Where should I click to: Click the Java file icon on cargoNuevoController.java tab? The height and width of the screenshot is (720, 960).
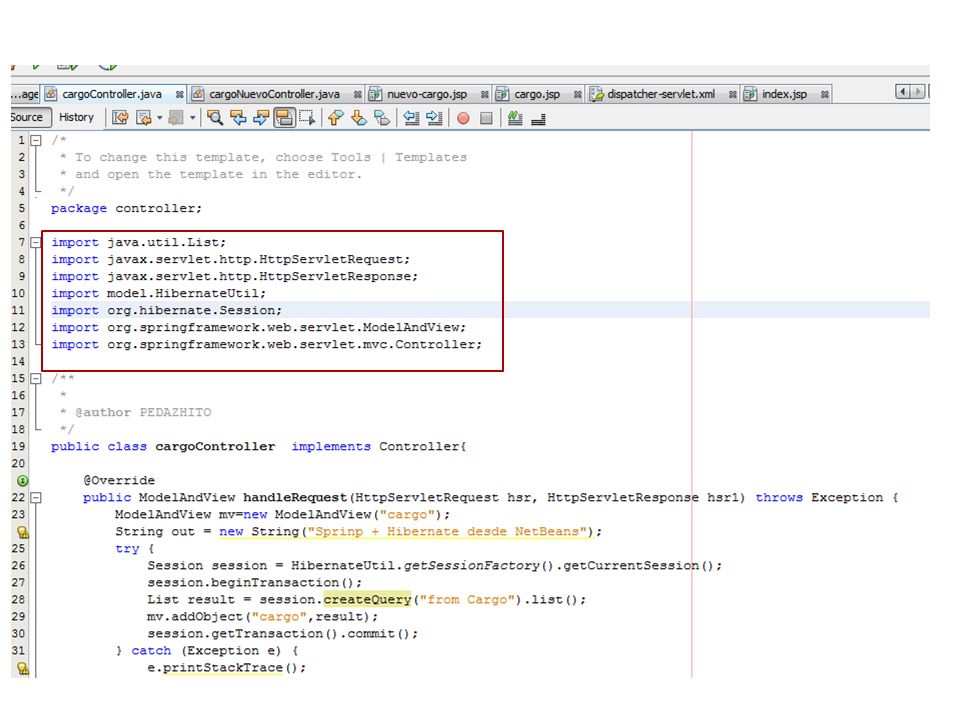pos(198,94)
